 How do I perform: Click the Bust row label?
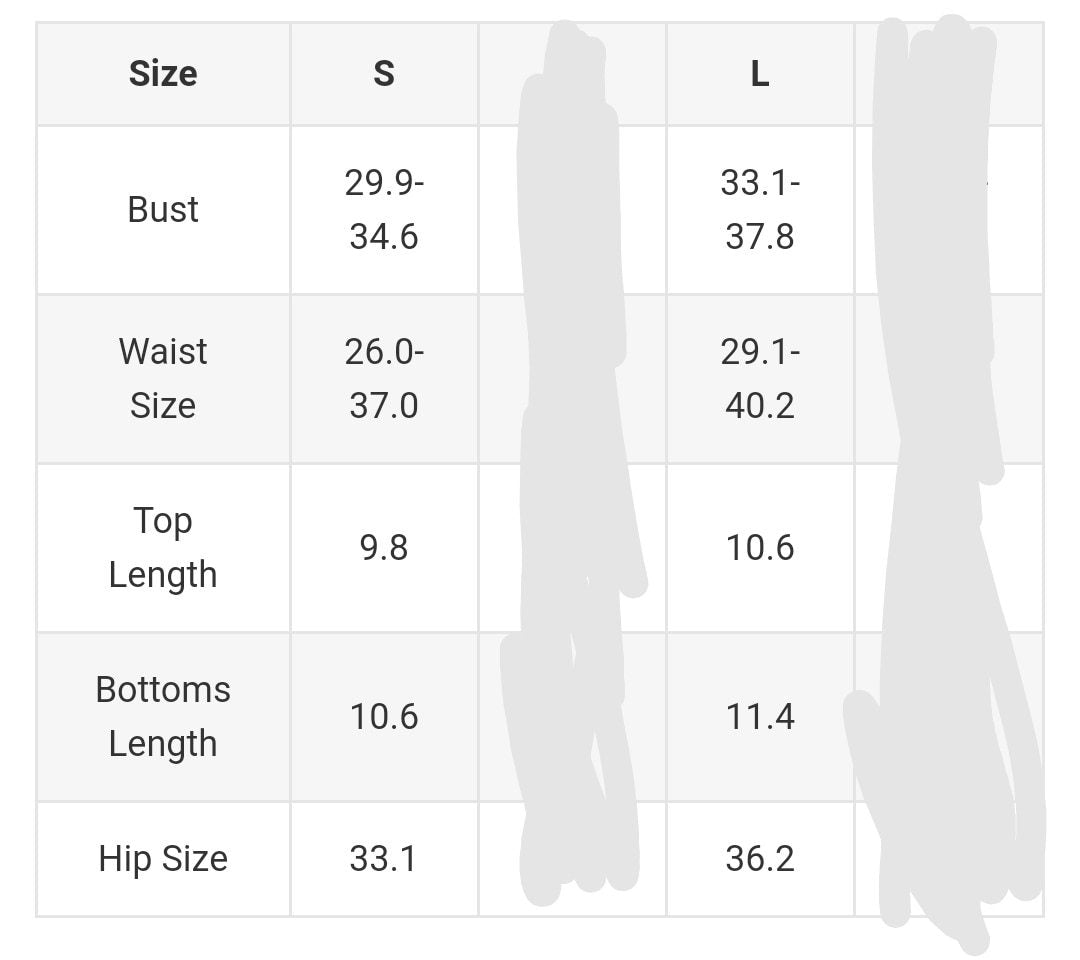tap(163, 210)
